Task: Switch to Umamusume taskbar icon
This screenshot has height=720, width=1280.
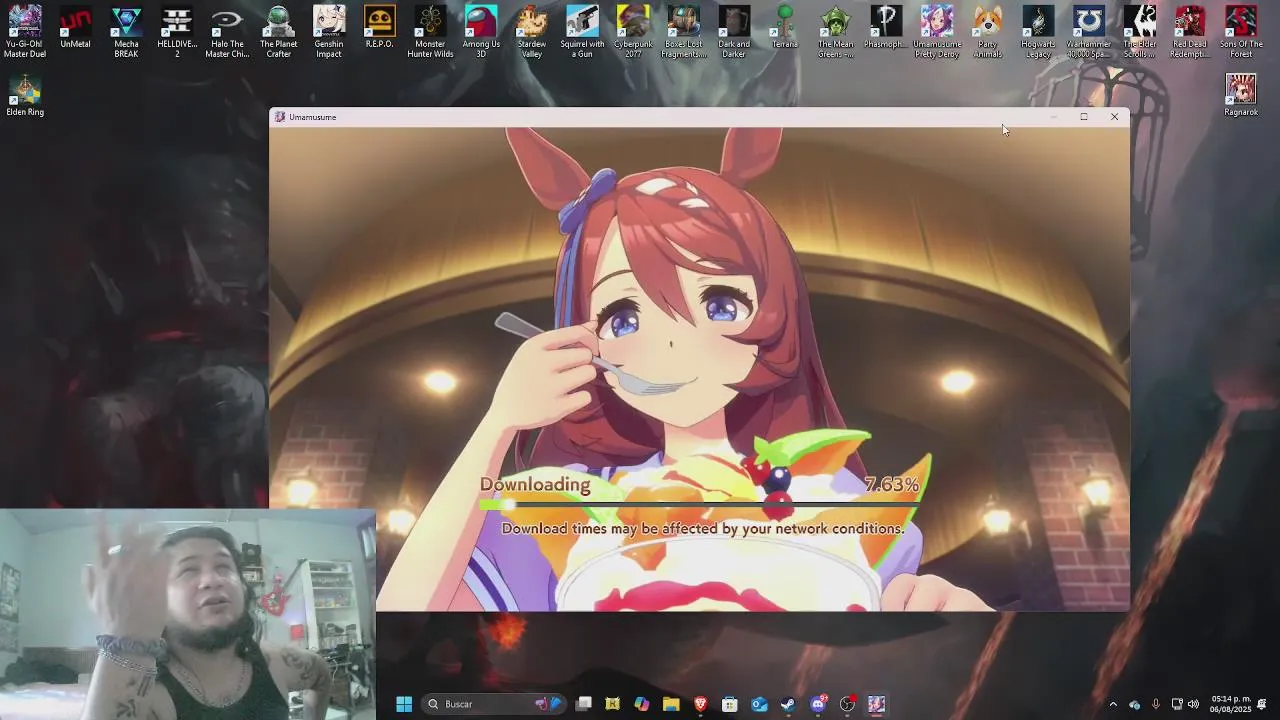Action: click(x=876, y=704)
